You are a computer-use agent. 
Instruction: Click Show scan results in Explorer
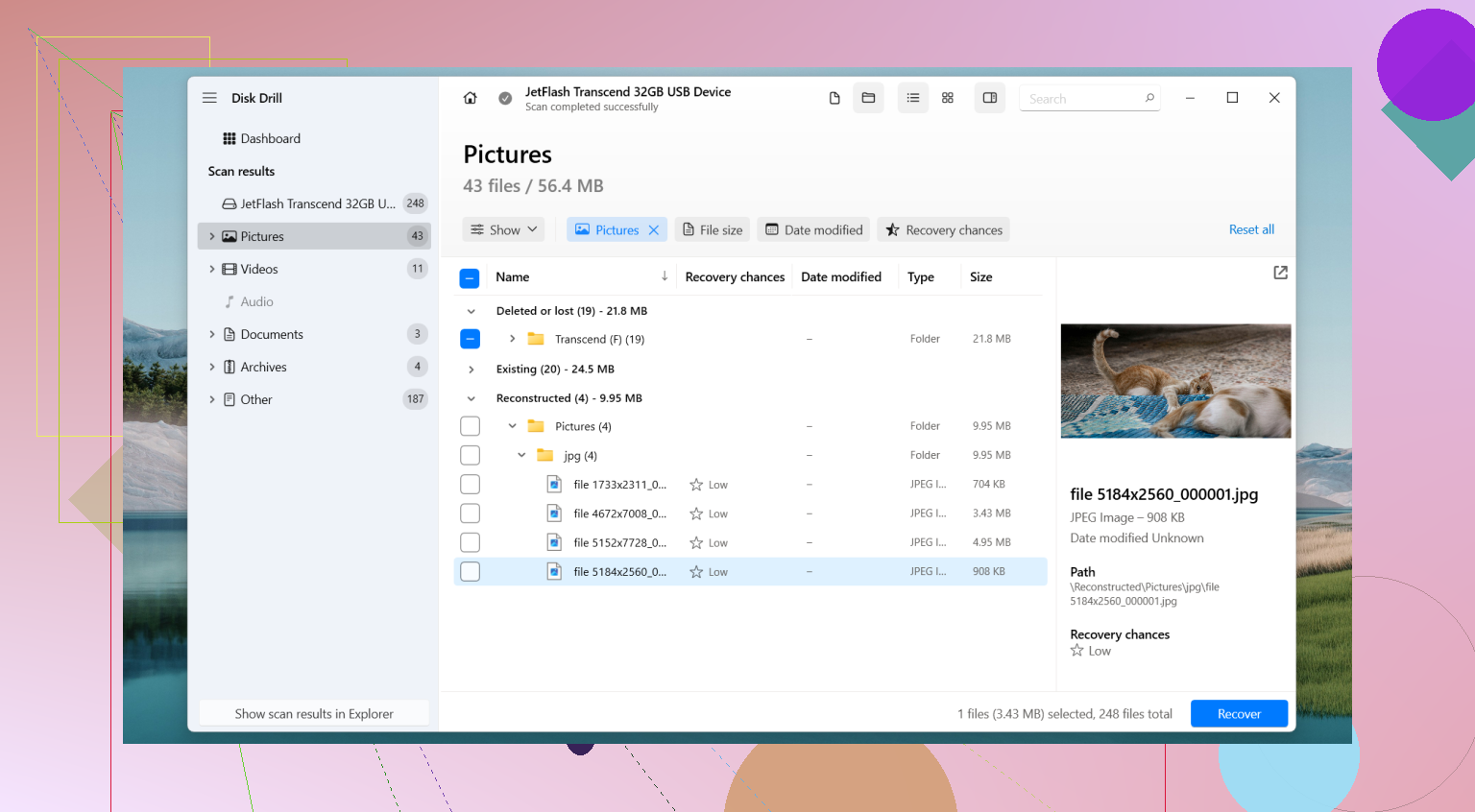(x=314, y=714)
